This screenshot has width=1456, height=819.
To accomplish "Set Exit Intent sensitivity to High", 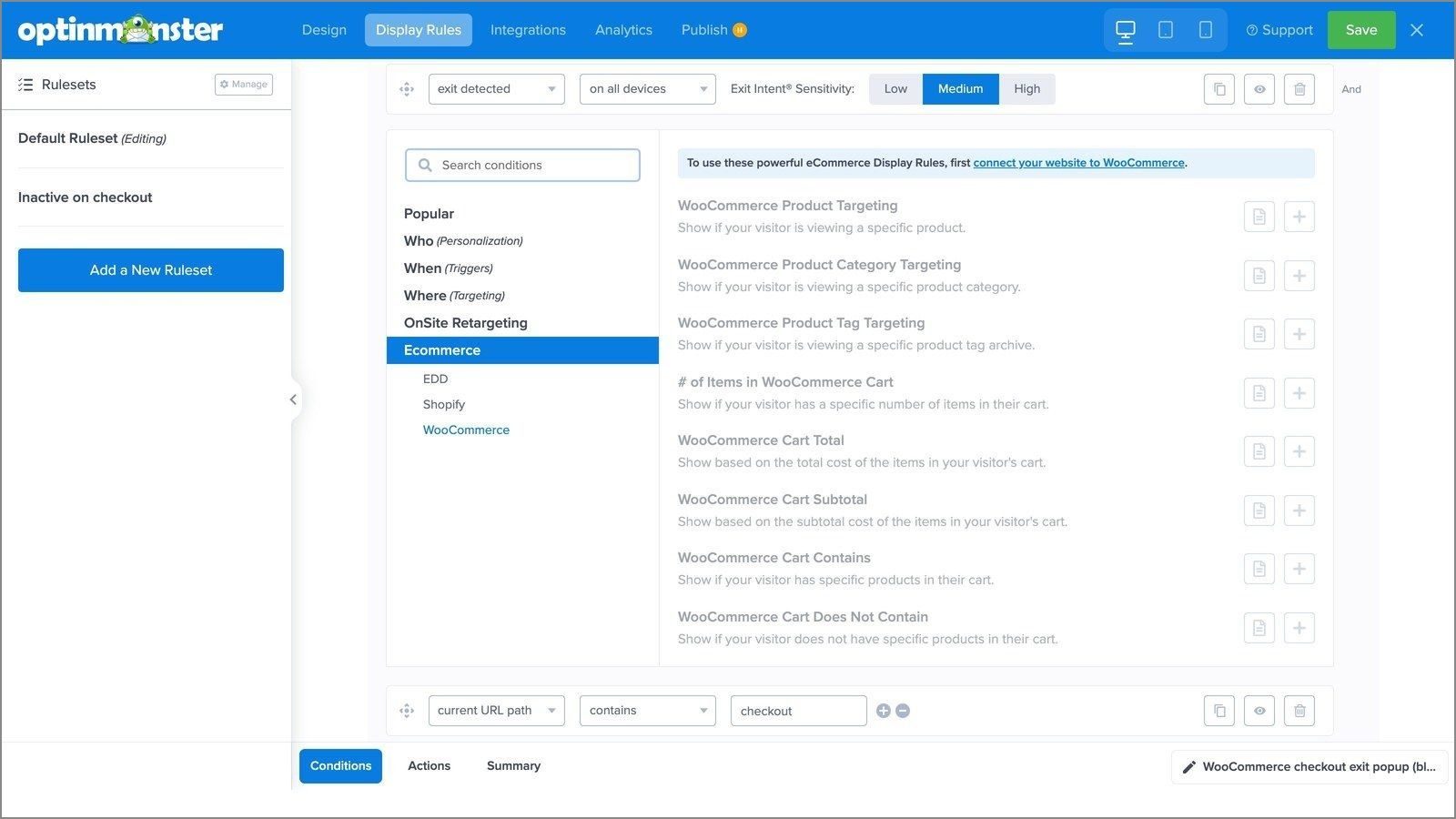I will (x=1027, y=89).
